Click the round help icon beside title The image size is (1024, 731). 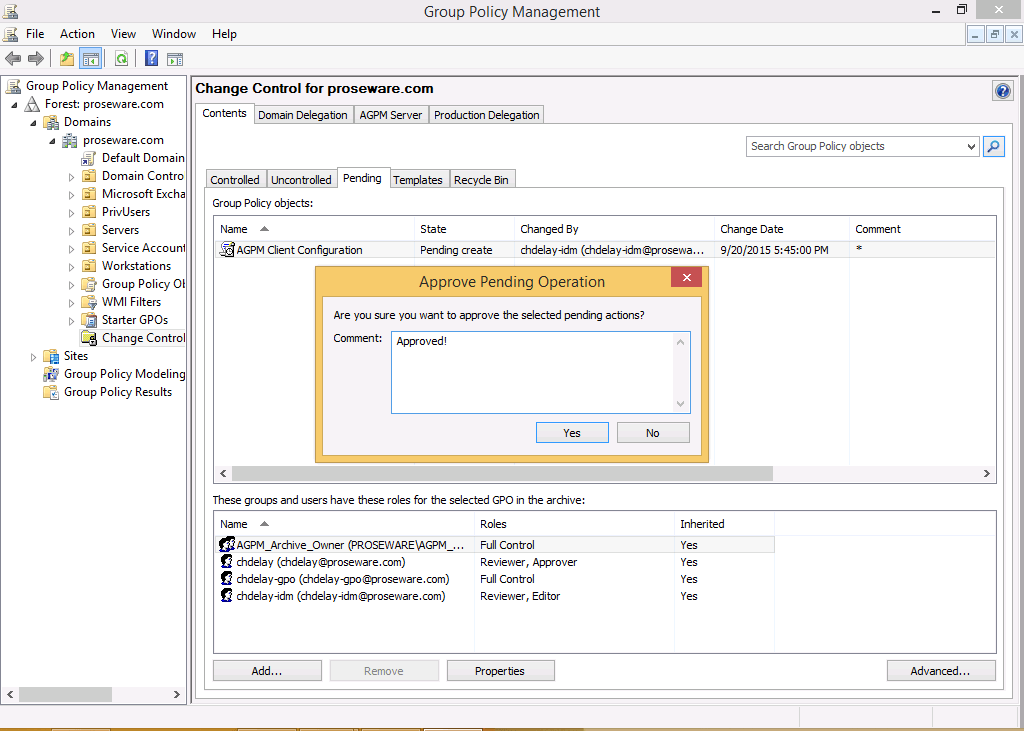point(1002,91)
